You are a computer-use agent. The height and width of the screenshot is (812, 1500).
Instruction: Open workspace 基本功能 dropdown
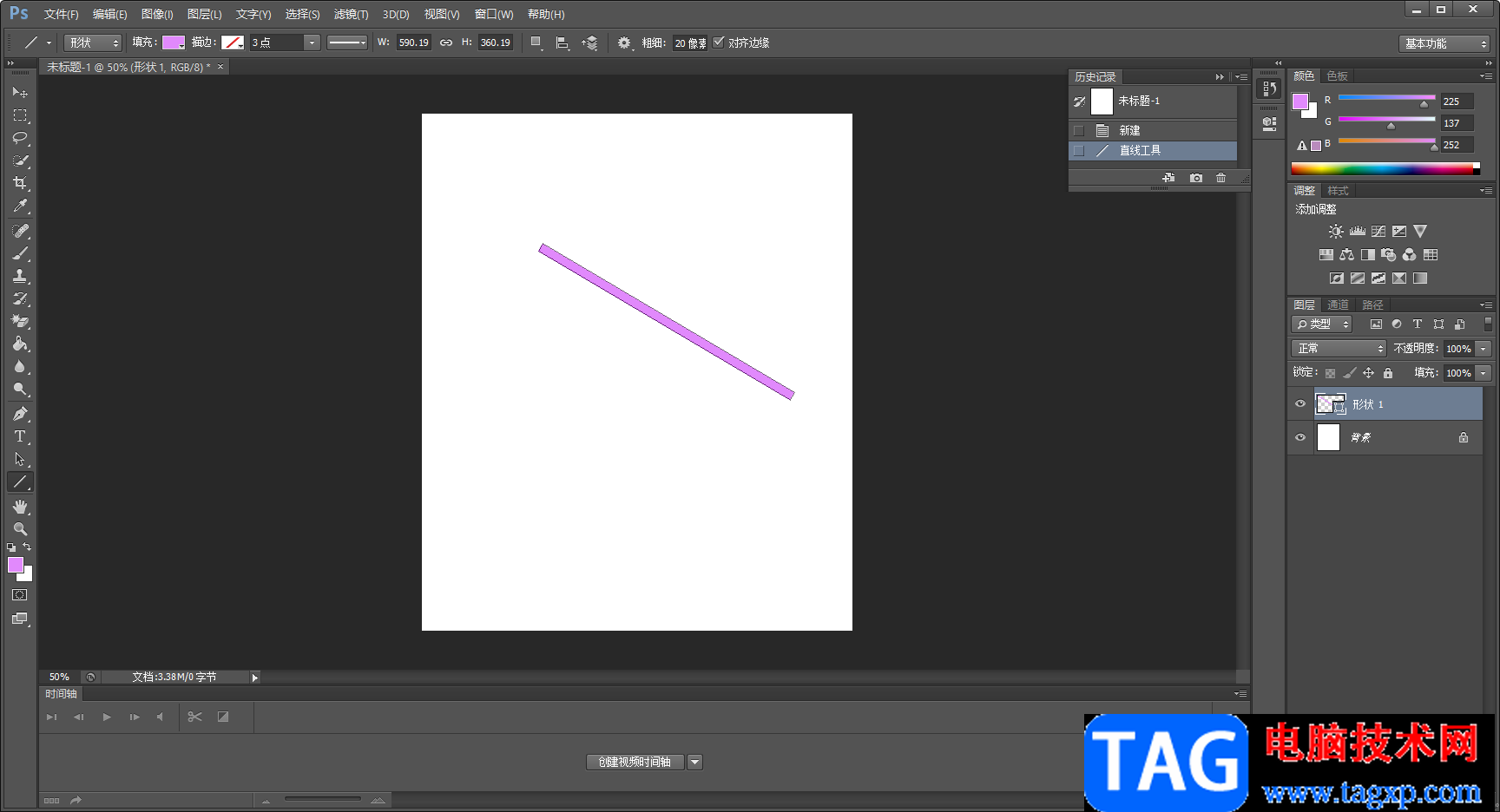pos(1444,43)
